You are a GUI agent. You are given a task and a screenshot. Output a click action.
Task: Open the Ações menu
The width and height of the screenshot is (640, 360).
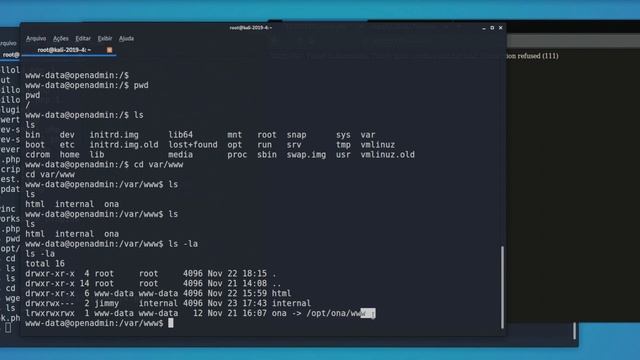click(61, 38)
